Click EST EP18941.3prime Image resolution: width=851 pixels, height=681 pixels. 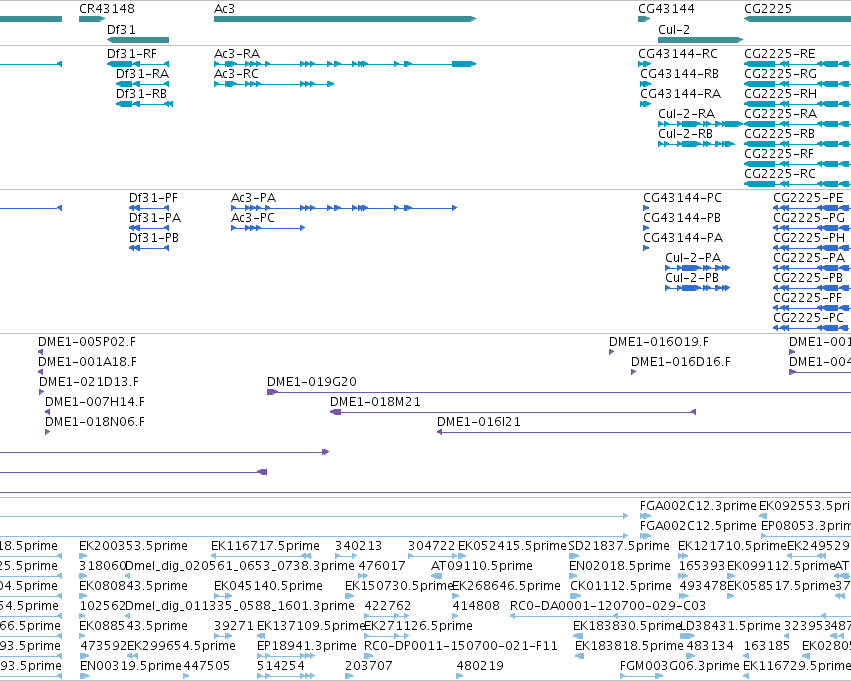point(307,646)
